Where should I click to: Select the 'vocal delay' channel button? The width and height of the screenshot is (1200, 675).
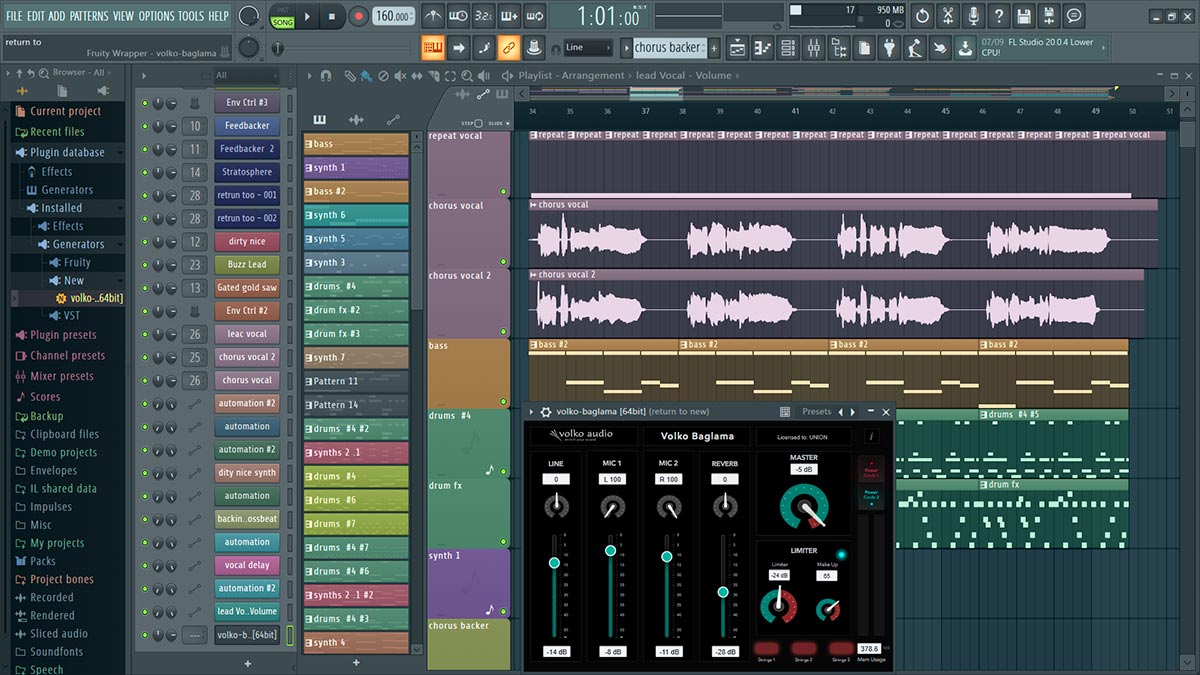[x=247, y=565]
